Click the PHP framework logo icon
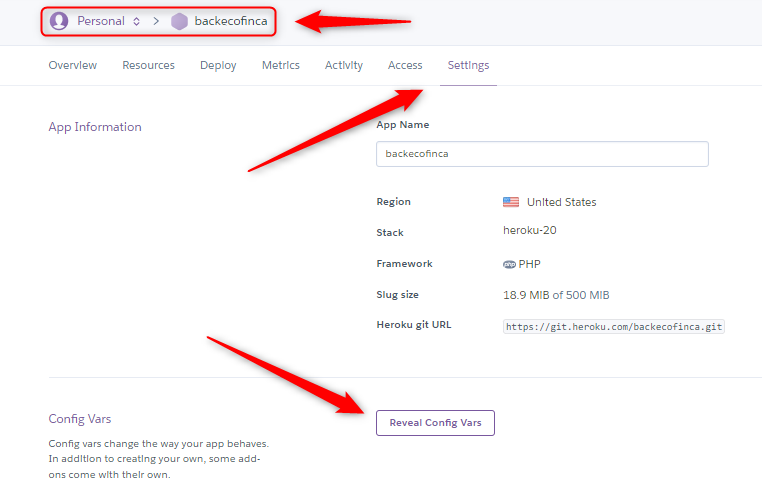This screenshot has width=762, height=499. tap(509, 264)
